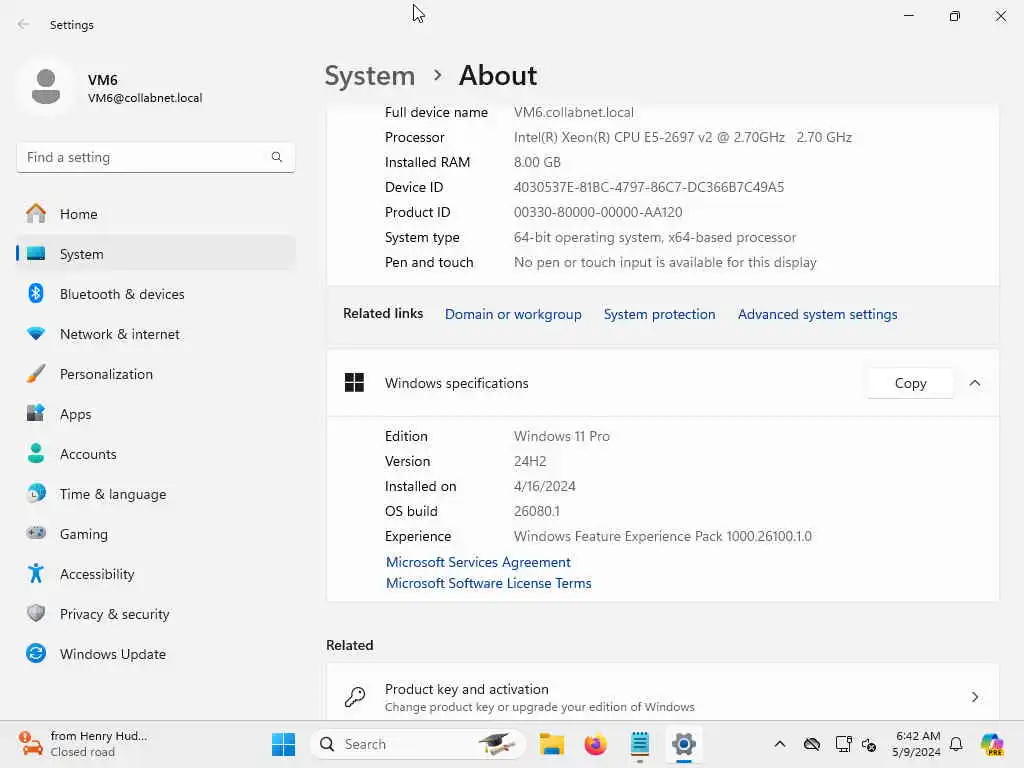Open the Advanced system settings link
Viewport: 1024px width, 768px height.
tap(818, 314)
